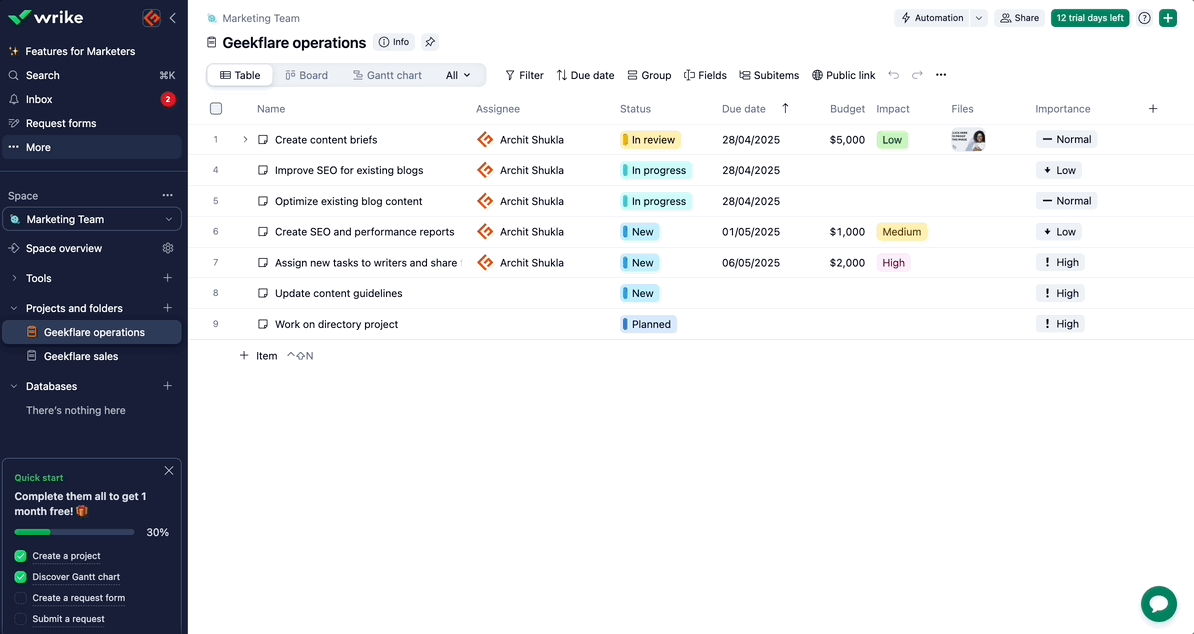Toggle the Discover Gantt chart checkmark
Image resolution: width=1194 pixels, height=634 pixels.
[21, 577]
